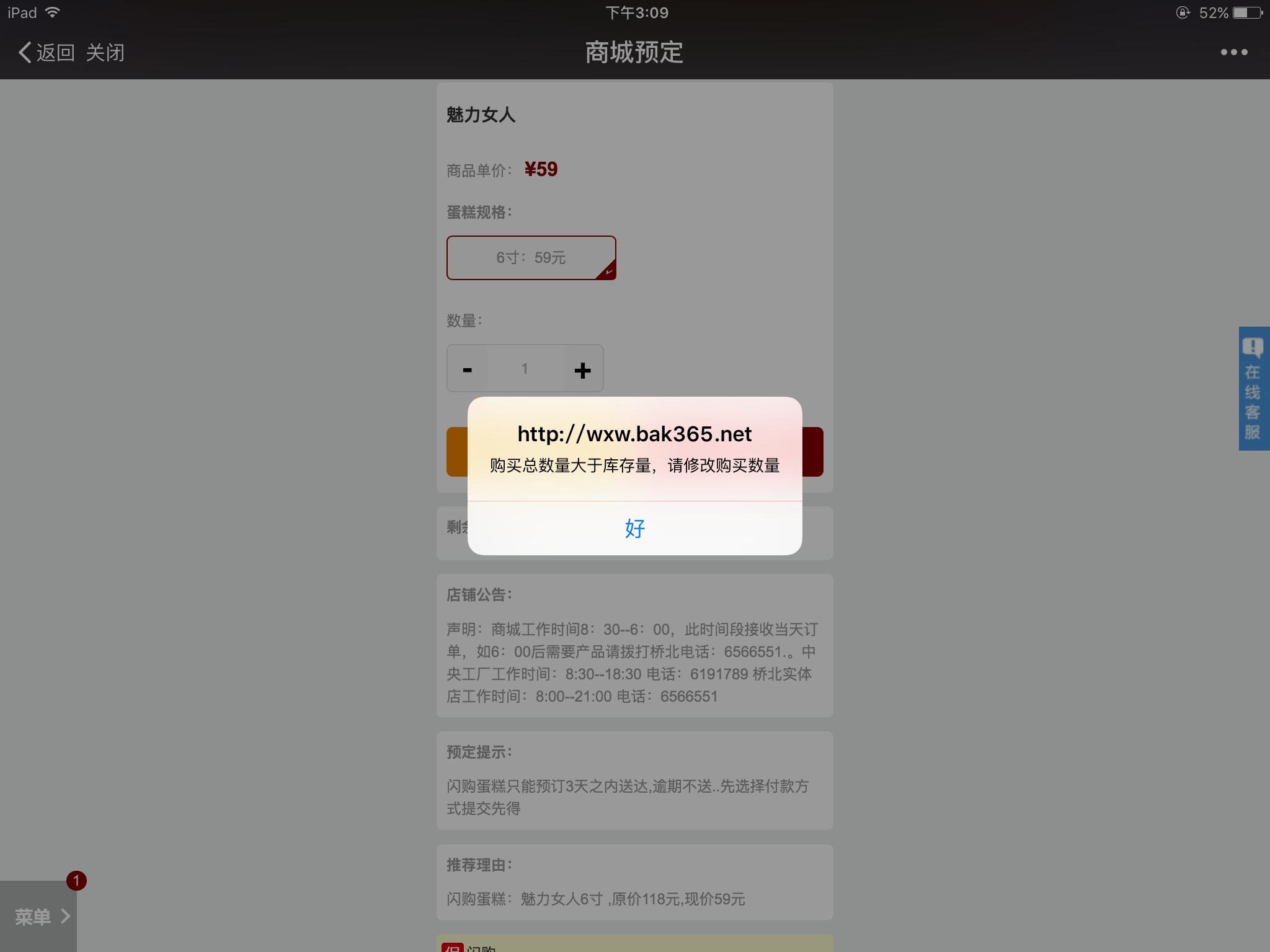Screen dimensions: 1270x952
Task: Click the online customer service speech icon
Action: [x=1253, y=348]
